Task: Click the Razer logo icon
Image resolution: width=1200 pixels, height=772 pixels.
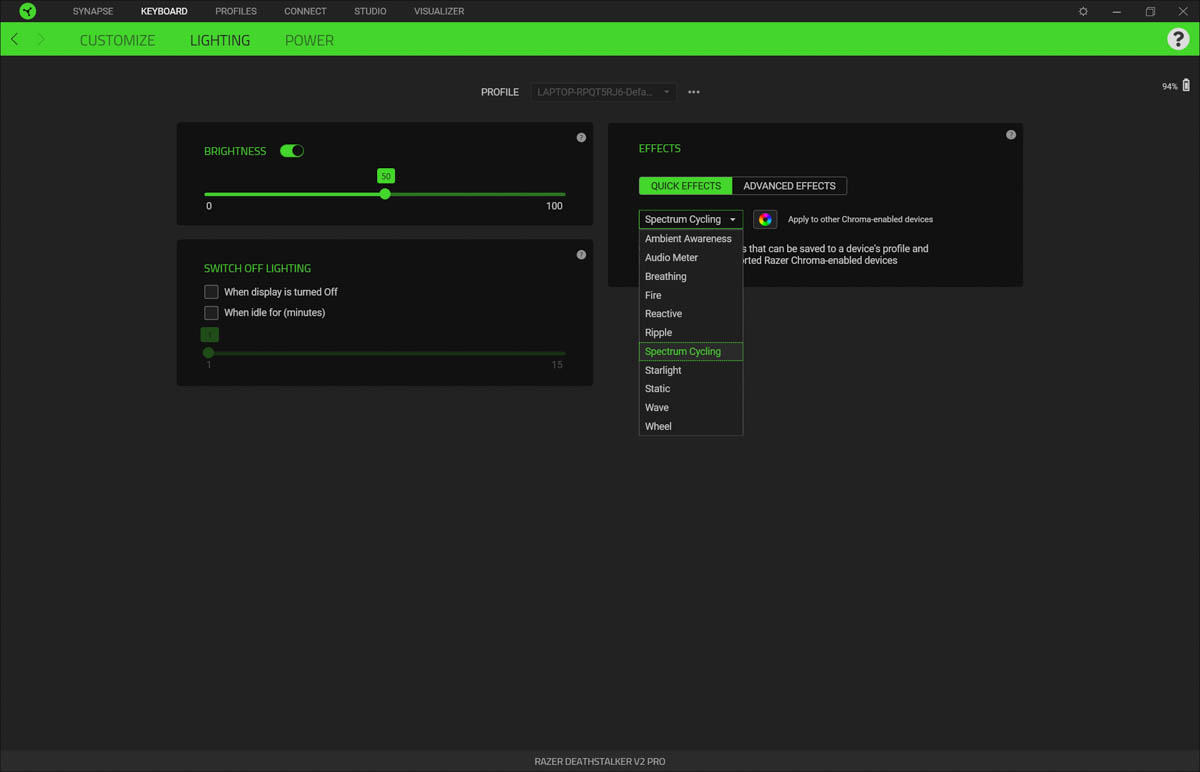Action: [x=28, y=11]
